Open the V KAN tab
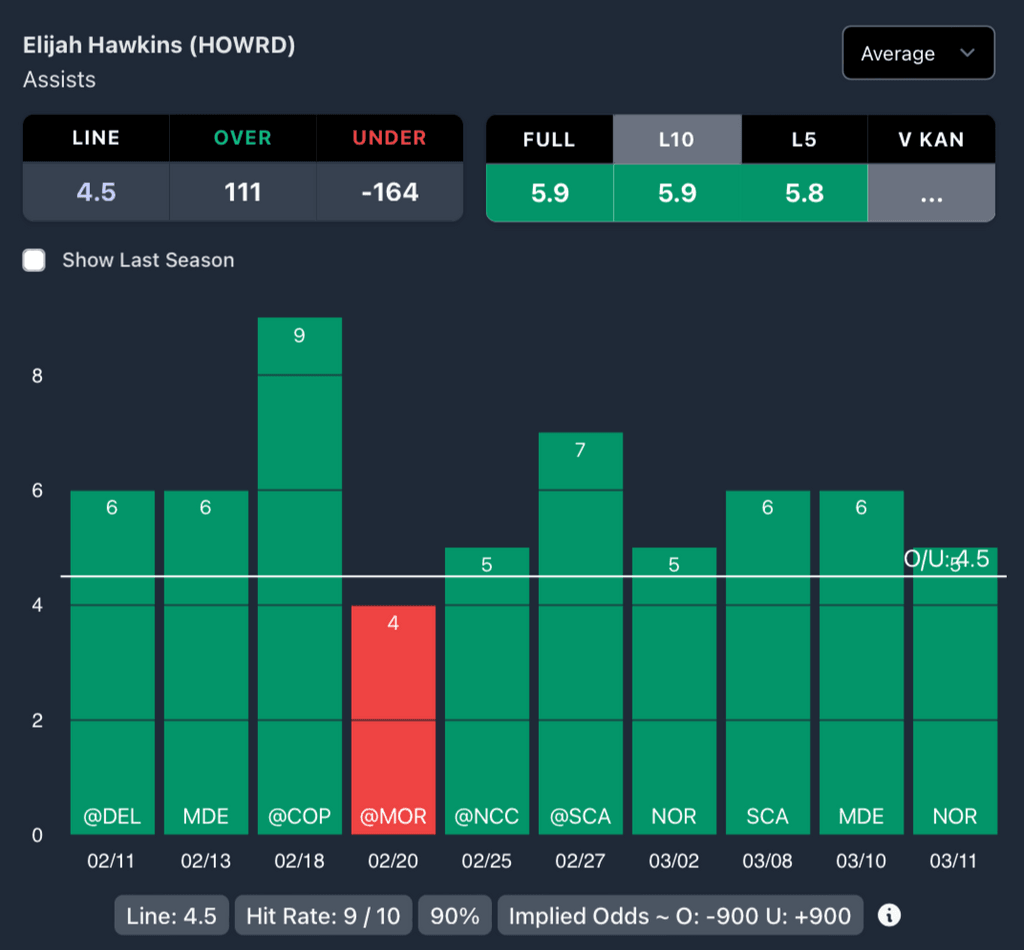 [x=931, y=139]
